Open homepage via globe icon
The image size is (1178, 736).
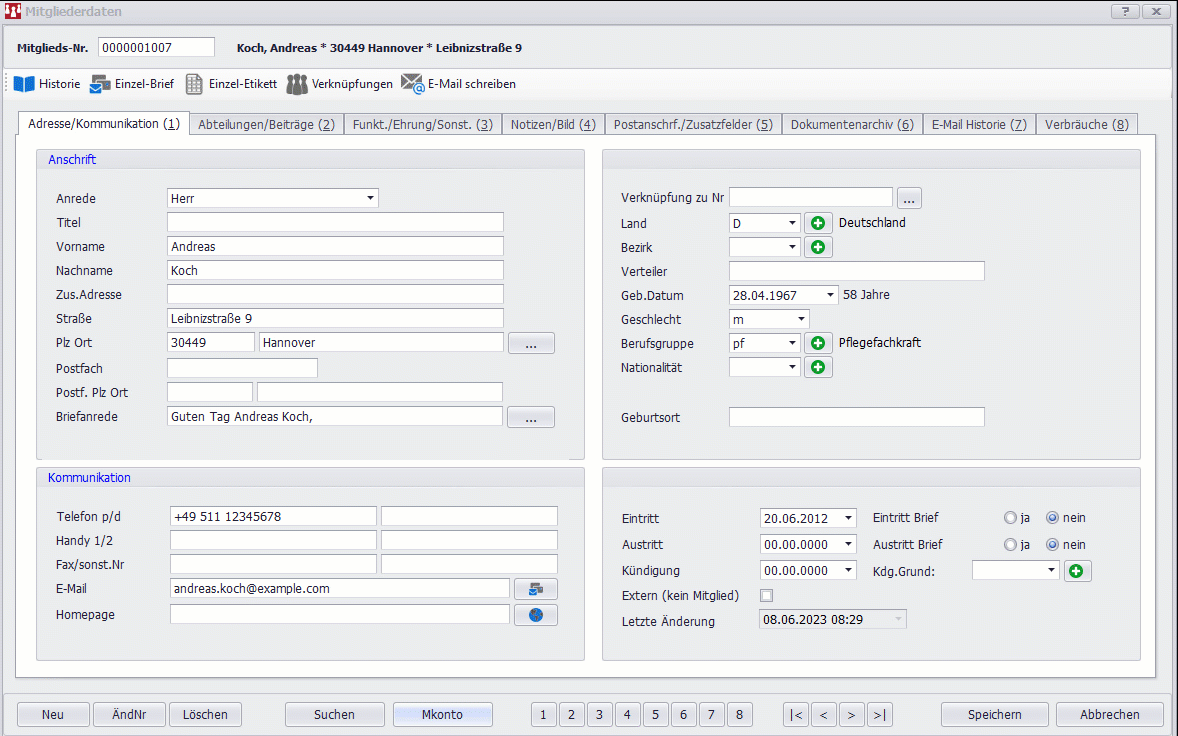coord(535,615)
